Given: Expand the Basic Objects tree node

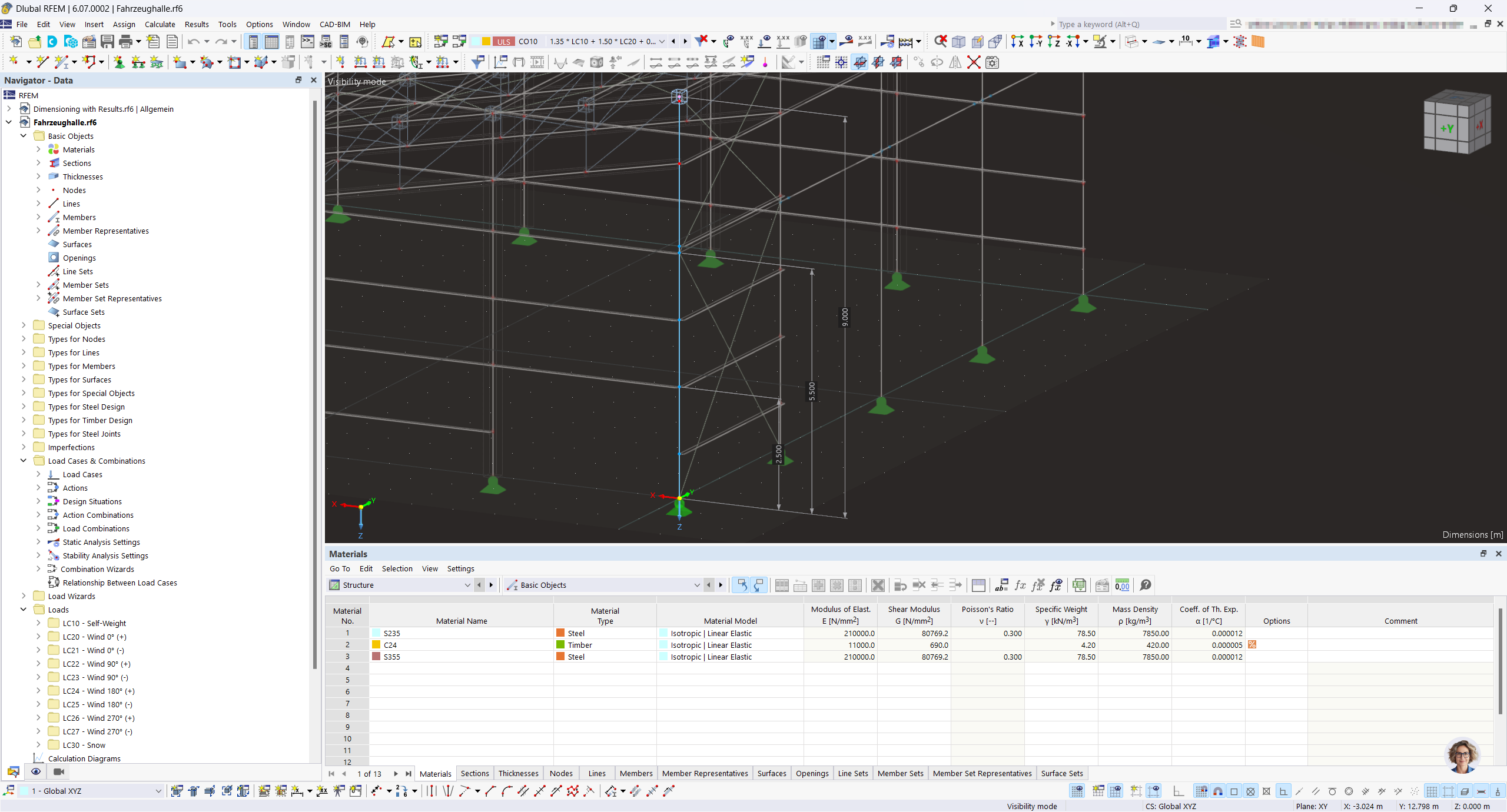Looking at the screenshot, I should tap(22, 135).
